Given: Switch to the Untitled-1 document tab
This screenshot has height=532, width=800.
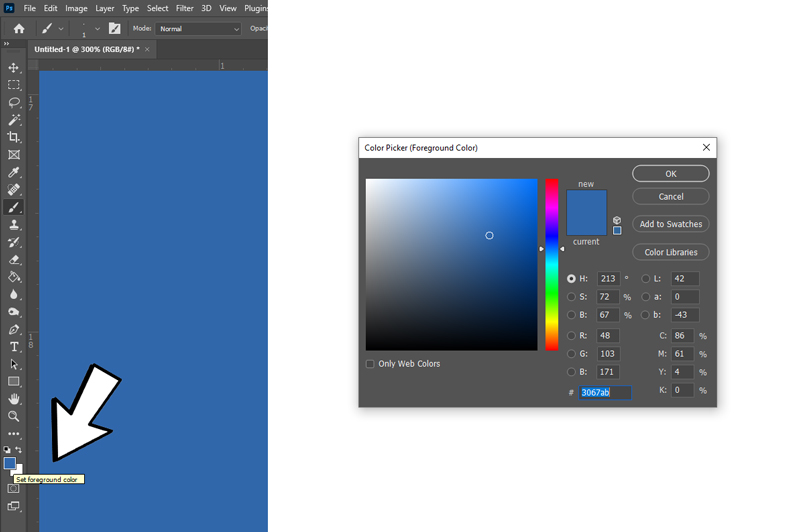Looking at the screenshot, I should tap(86, 49).
